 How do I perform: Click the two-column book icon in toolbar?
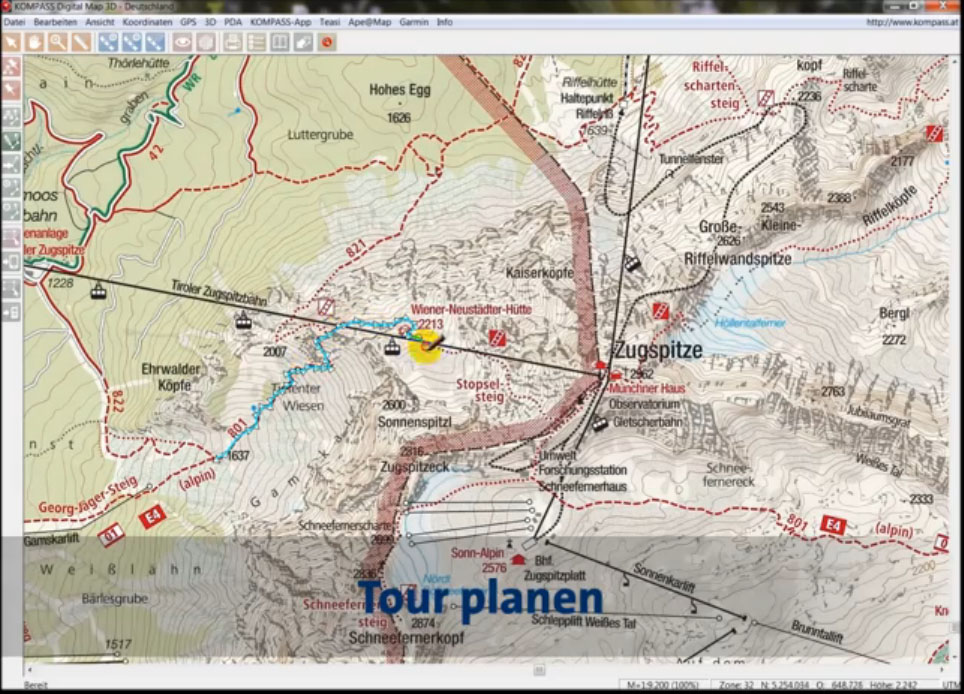pos(280,42)
